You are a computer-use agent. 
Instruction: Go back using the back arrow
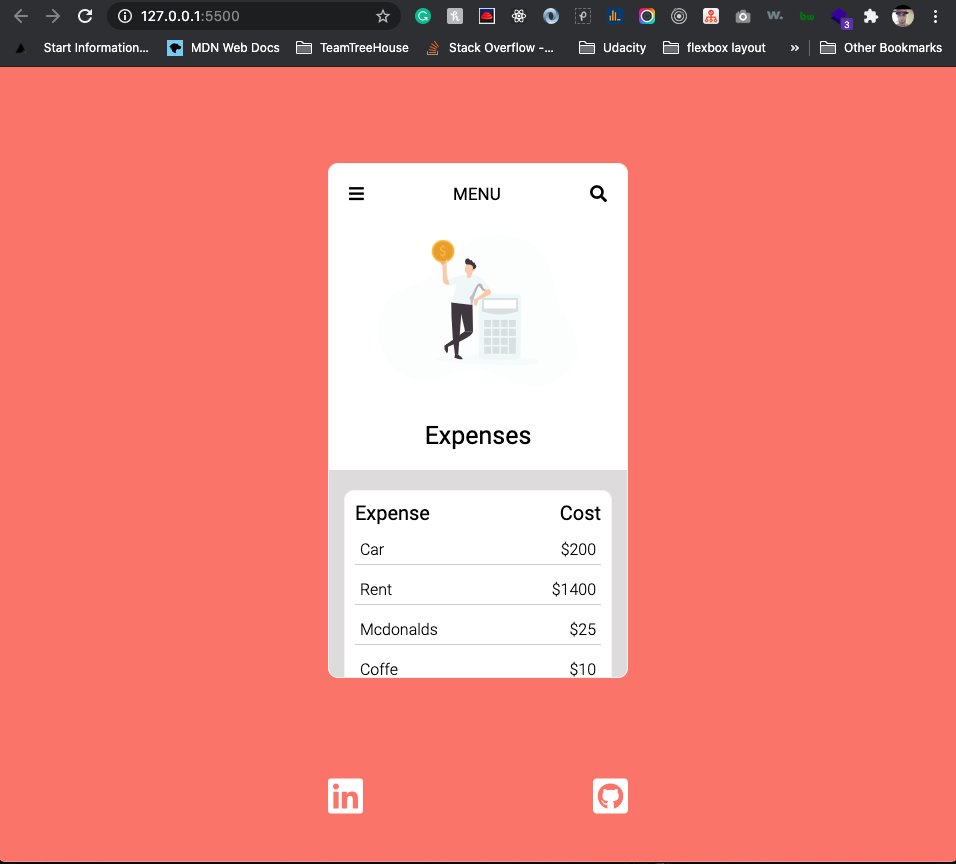tap(20, 16)
